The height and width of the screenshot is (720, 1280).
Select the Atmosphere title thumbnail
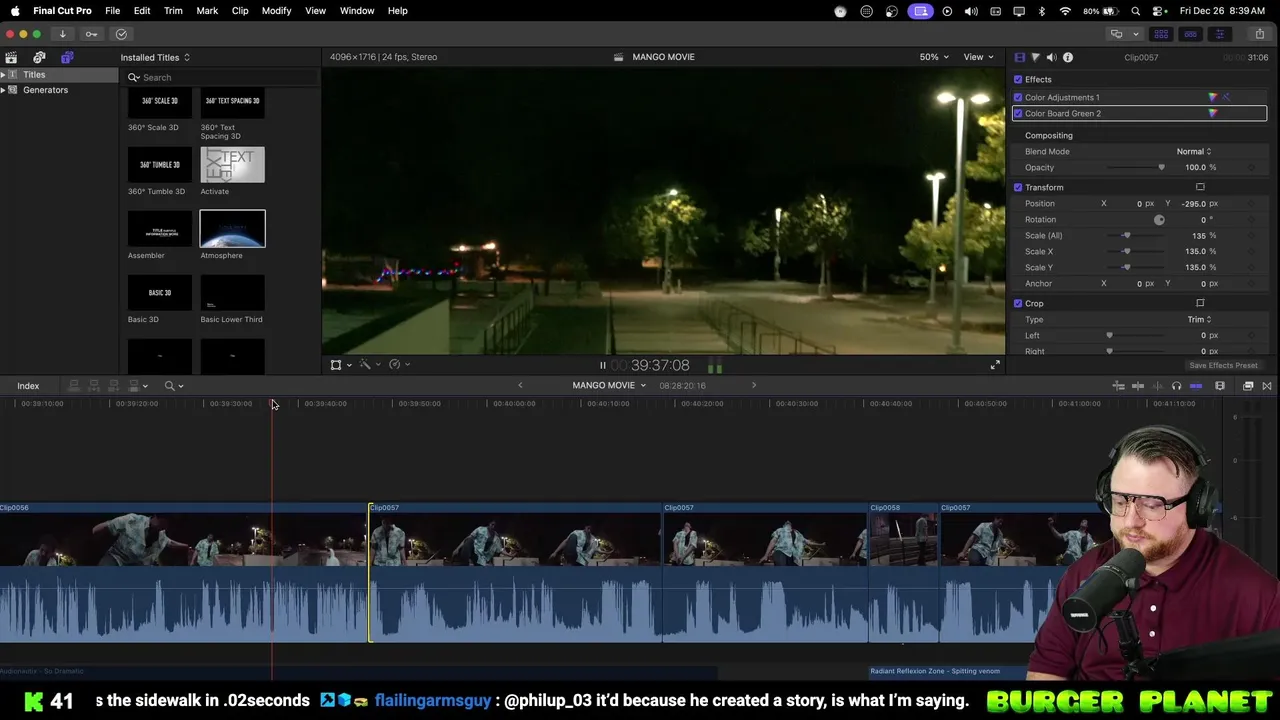click(232, 229)
